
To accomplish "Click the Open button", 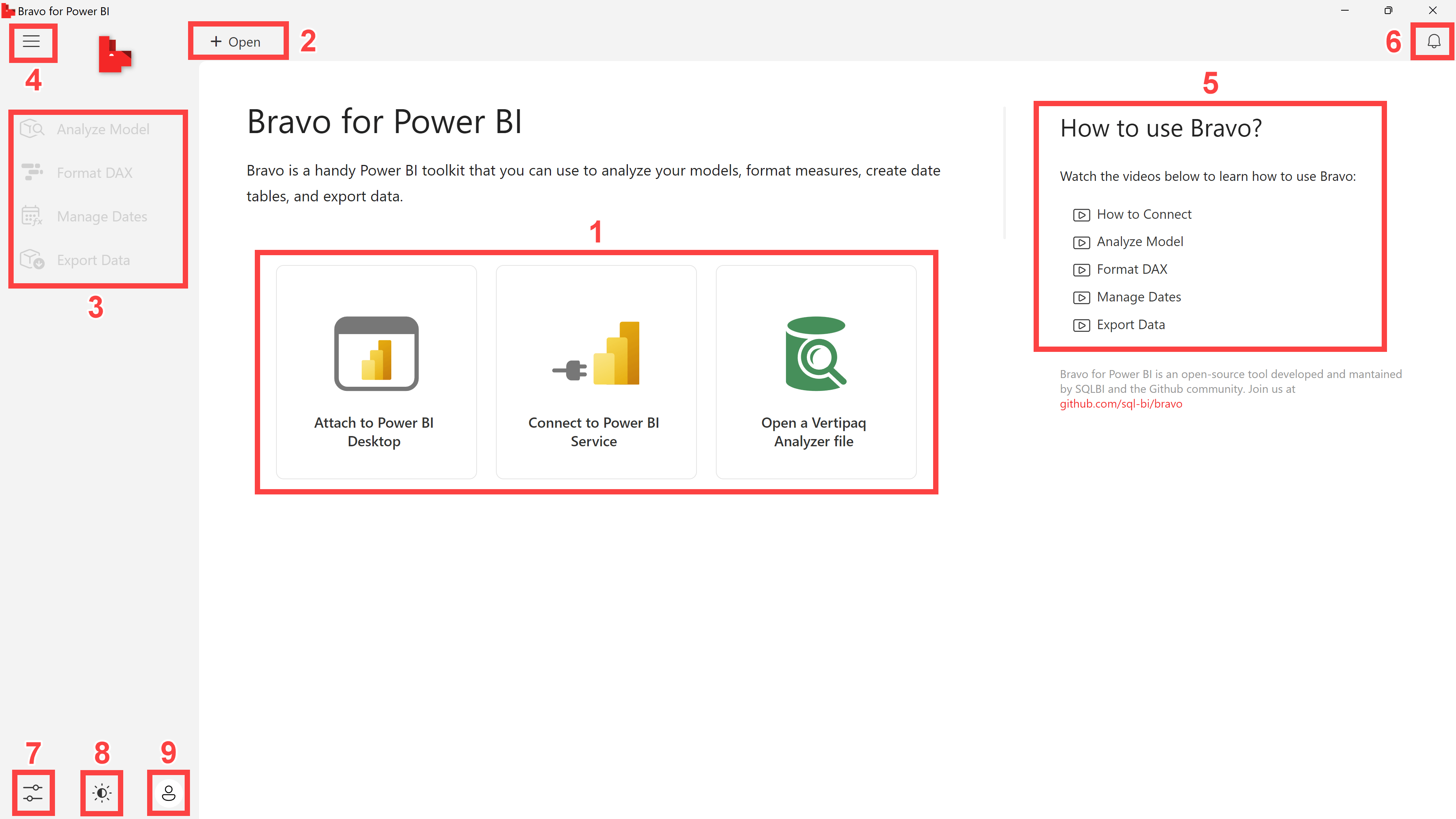I will click(237, 41).
